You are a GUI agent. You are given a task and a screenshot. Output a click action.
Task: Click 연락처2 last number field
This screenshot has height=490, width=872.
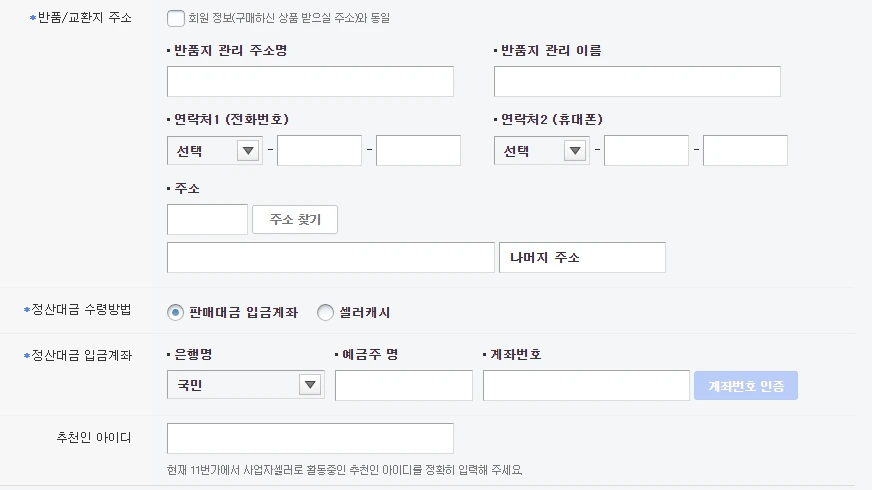[x=745, y=151]
